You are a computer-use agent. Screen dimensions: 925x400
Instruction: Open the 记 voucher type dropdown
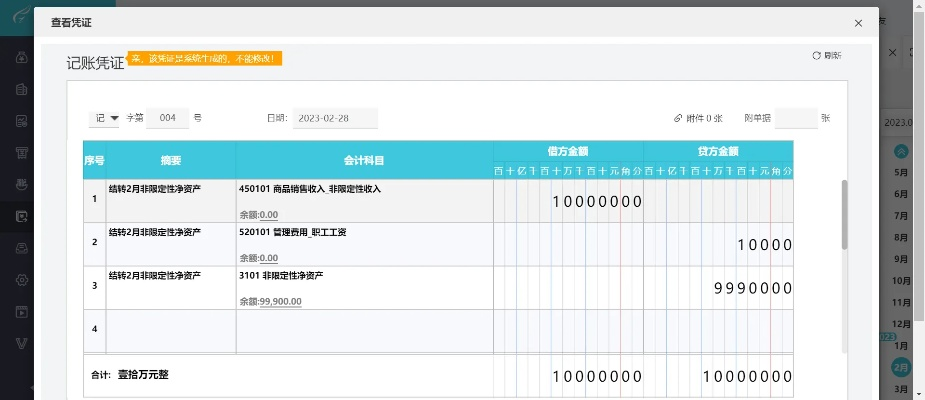tap(106, 118)
